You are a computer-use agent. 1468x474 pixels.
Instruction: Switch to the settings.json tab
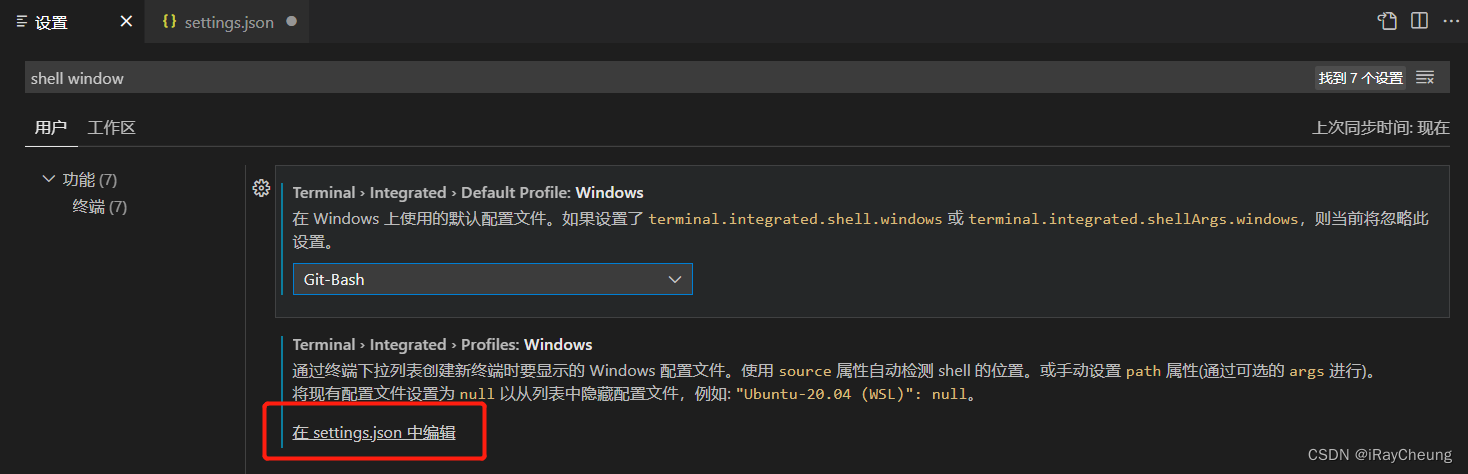(228, 22)
